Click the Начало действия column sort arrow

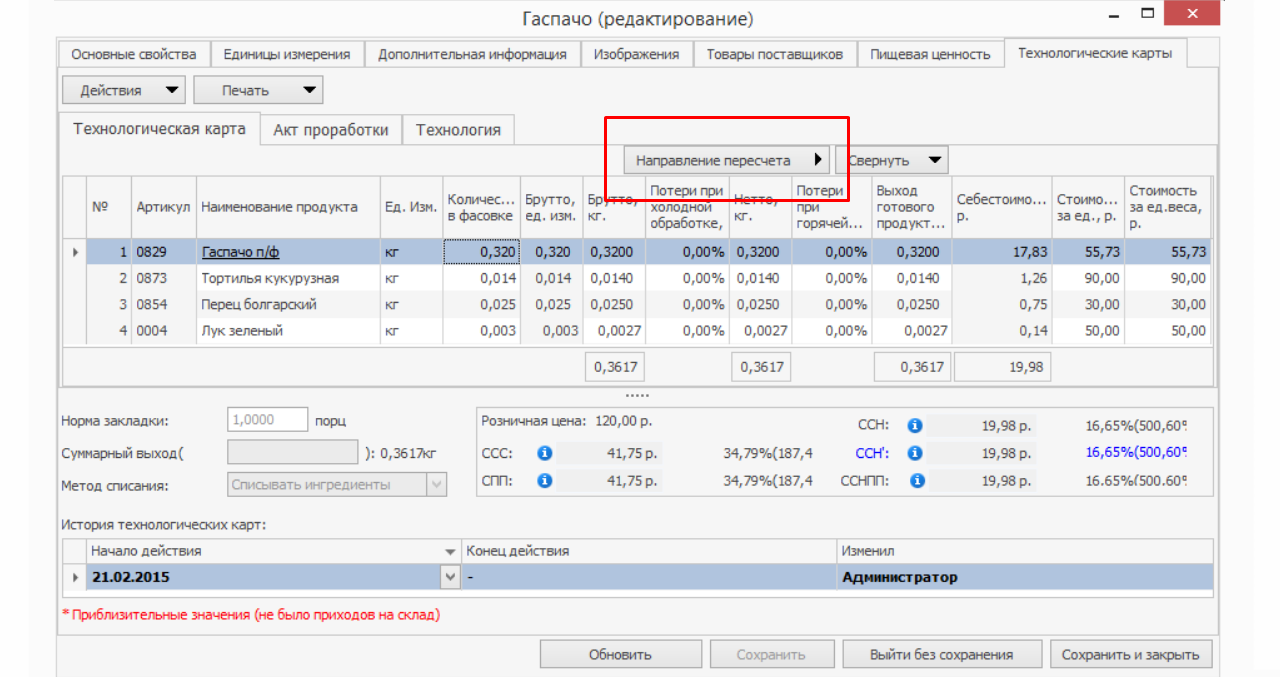point(450,551)
